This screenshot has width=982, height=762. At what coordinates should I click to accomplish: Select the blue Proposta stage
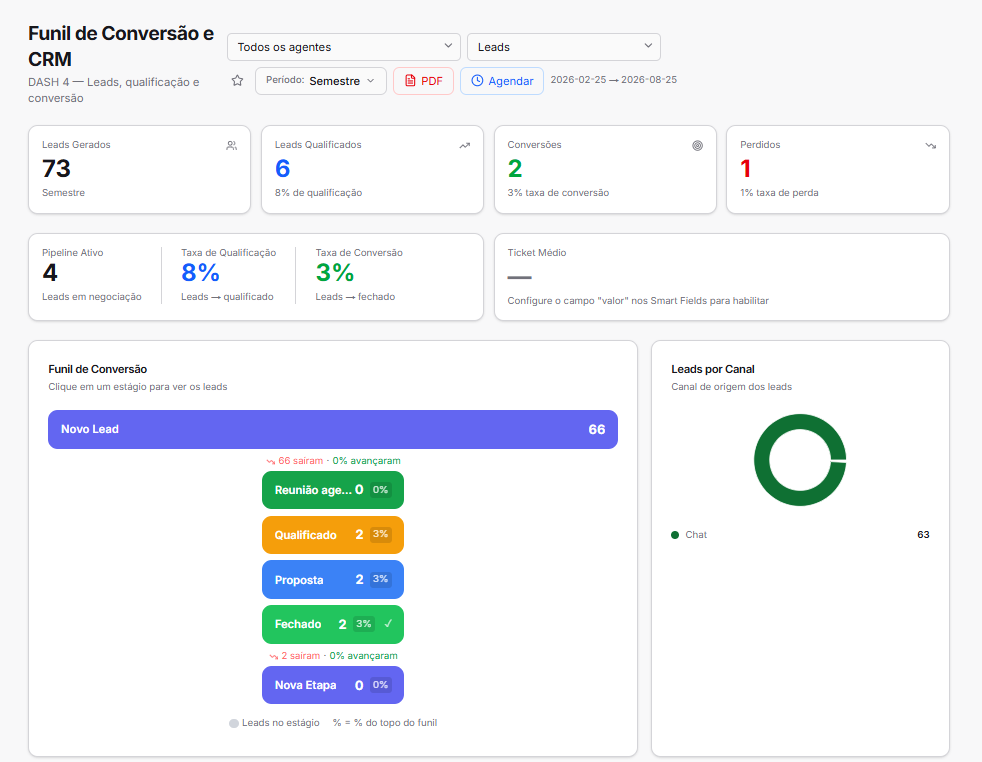333,580
